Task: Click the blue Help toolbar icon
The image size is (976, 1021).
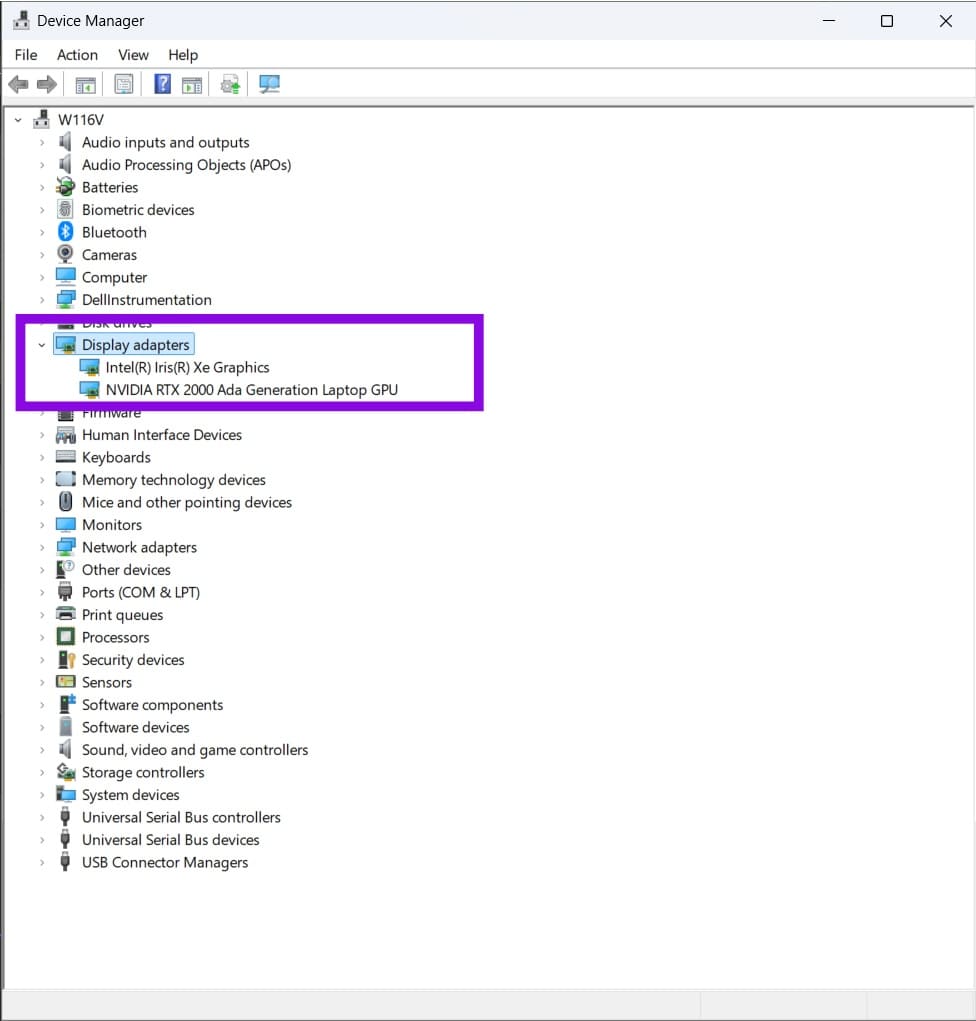Action: click(162, 84)
